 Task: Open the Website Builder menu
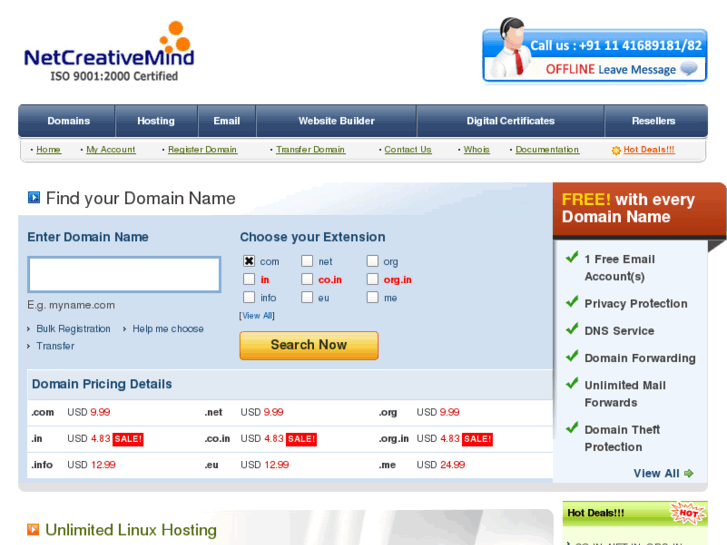coord(336,121)
